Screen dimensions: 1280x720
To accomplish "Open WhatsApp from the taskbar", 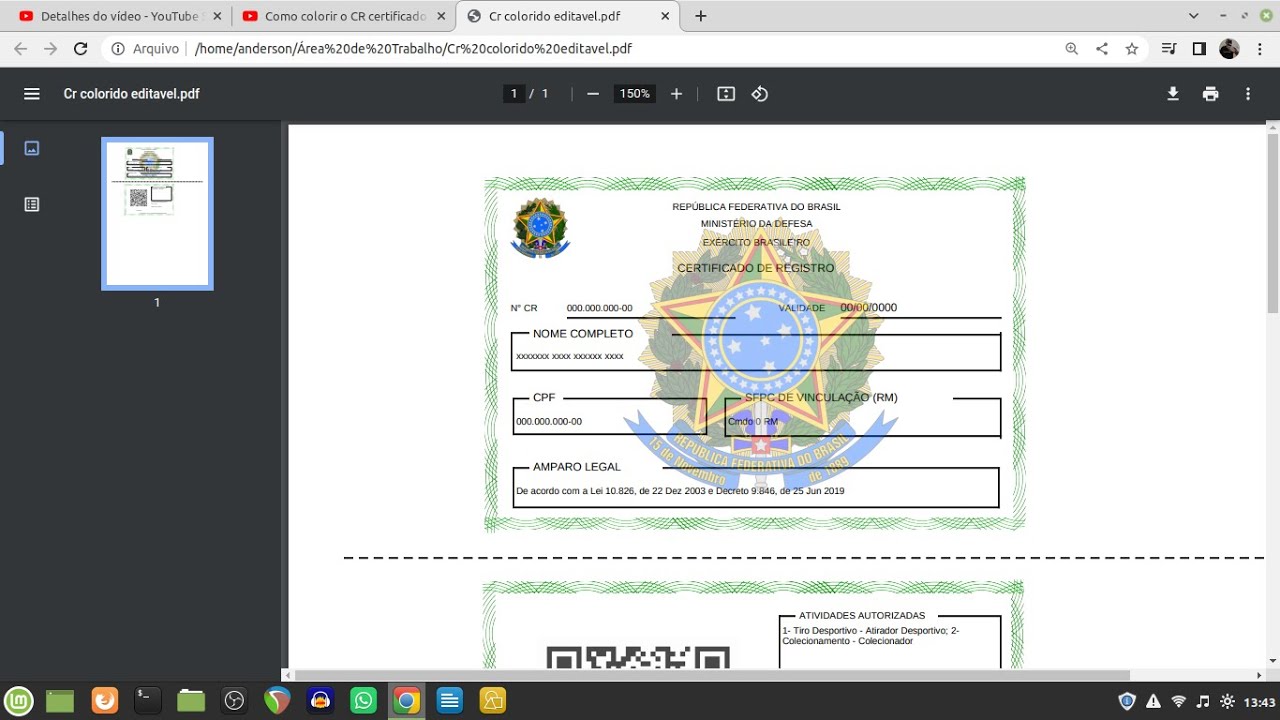I will pyautogui.click(x=363, y=701).
